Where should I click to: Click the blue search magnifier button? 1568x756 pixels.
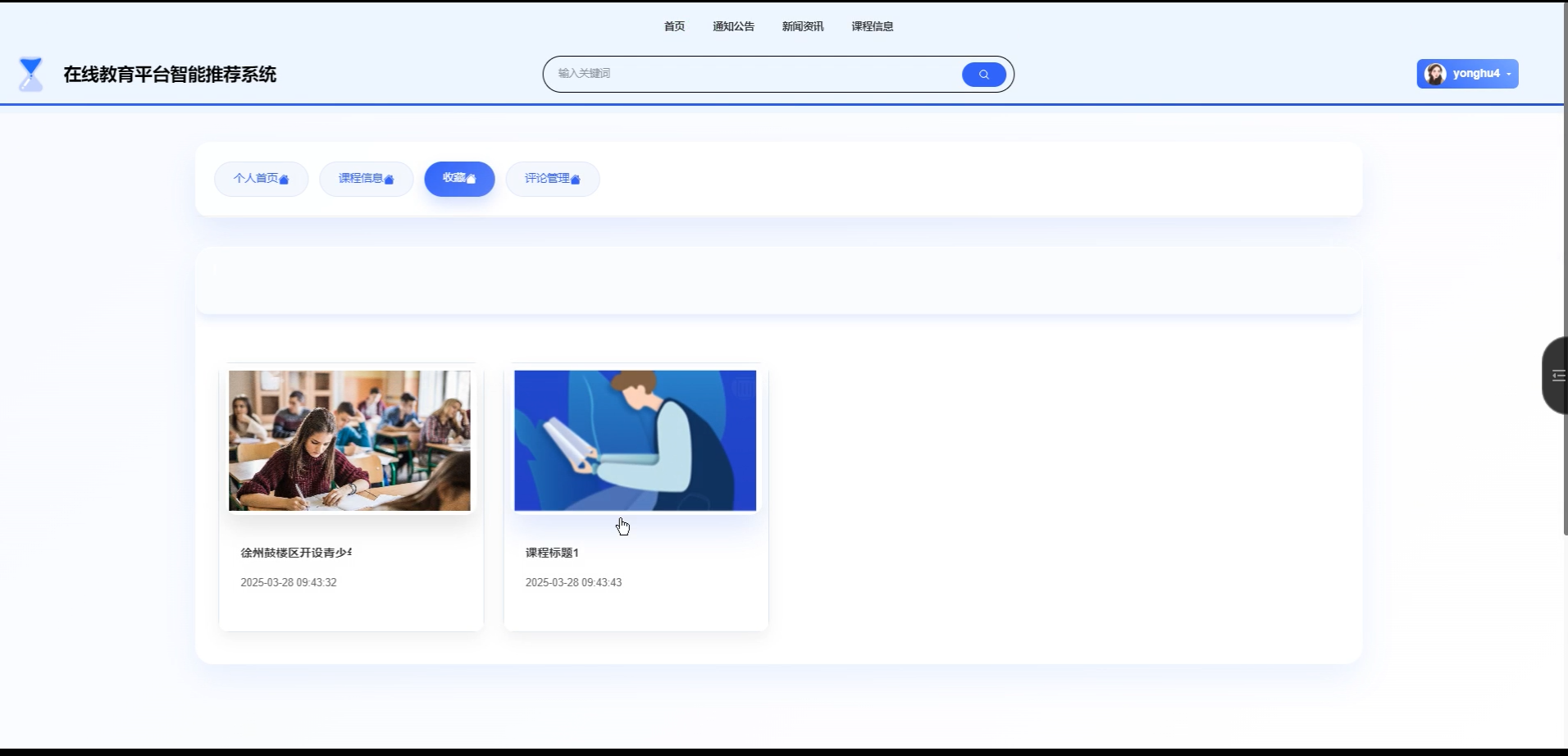(983, 75)
